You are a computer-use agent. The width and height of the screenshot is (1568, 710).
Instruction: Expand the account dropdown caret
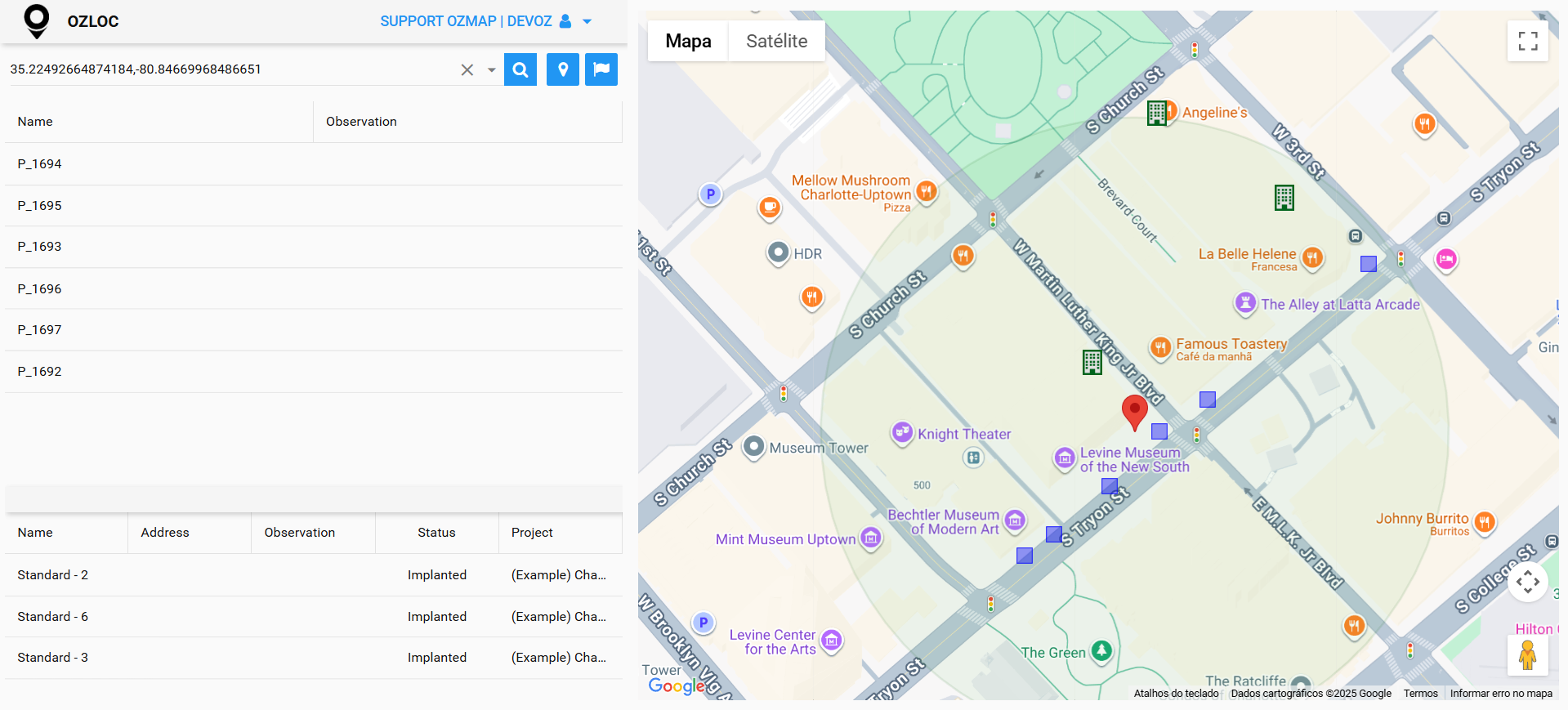587,22
